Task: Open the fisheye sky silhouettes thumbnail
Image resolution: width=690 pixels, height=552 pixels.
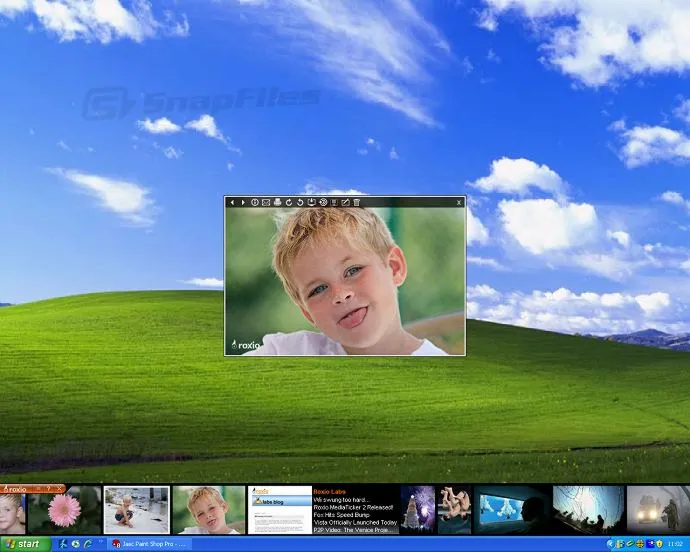Action: pyautogui.click(x=588, y=510)
